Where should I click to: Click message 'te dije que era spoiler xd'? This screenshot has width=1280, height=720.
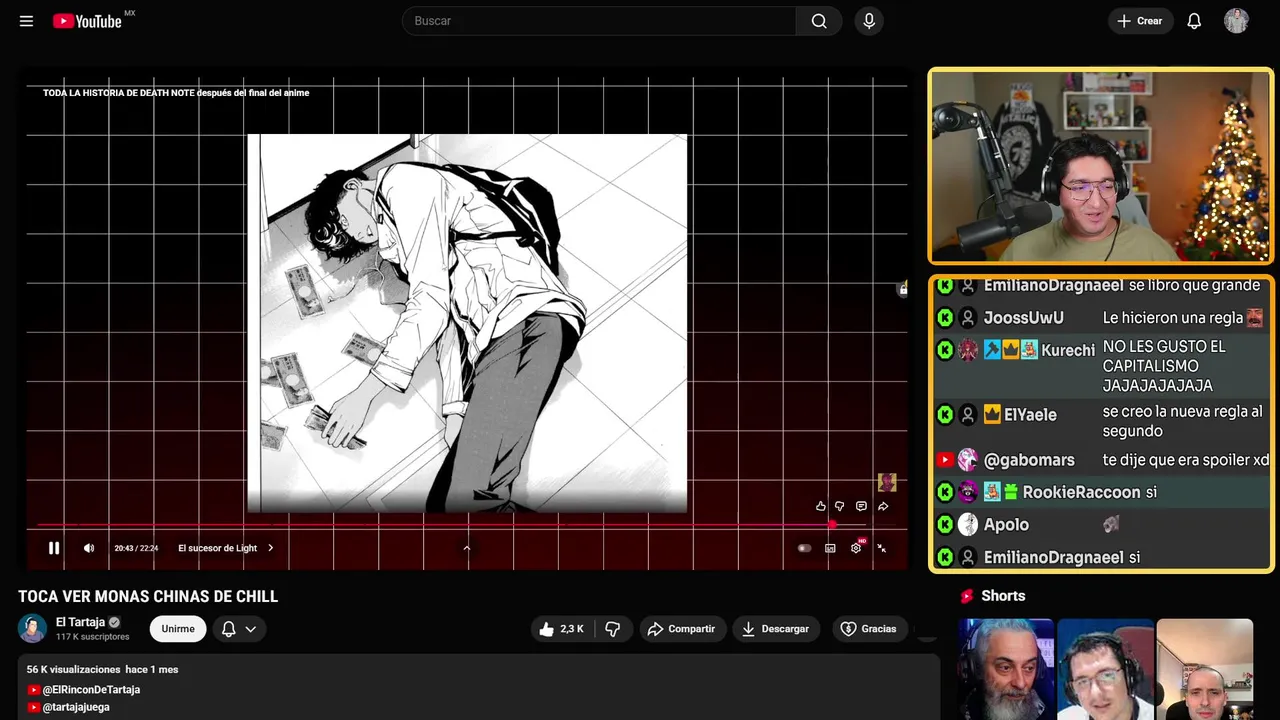tap(1186, 460)
